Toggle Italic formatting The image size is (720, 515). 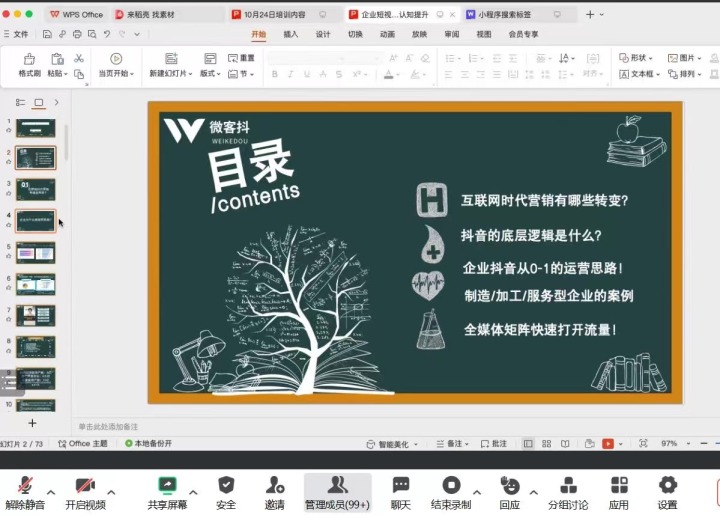[290, 74]
